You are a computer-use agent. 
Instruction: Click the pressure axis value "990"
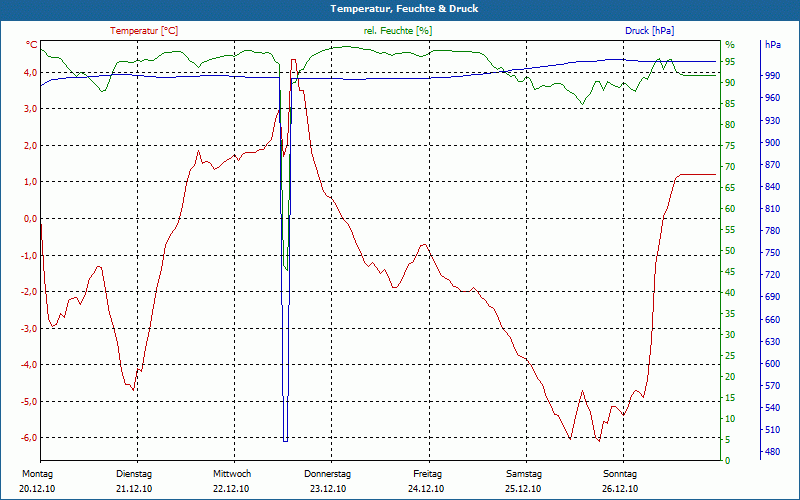point(773,76)
